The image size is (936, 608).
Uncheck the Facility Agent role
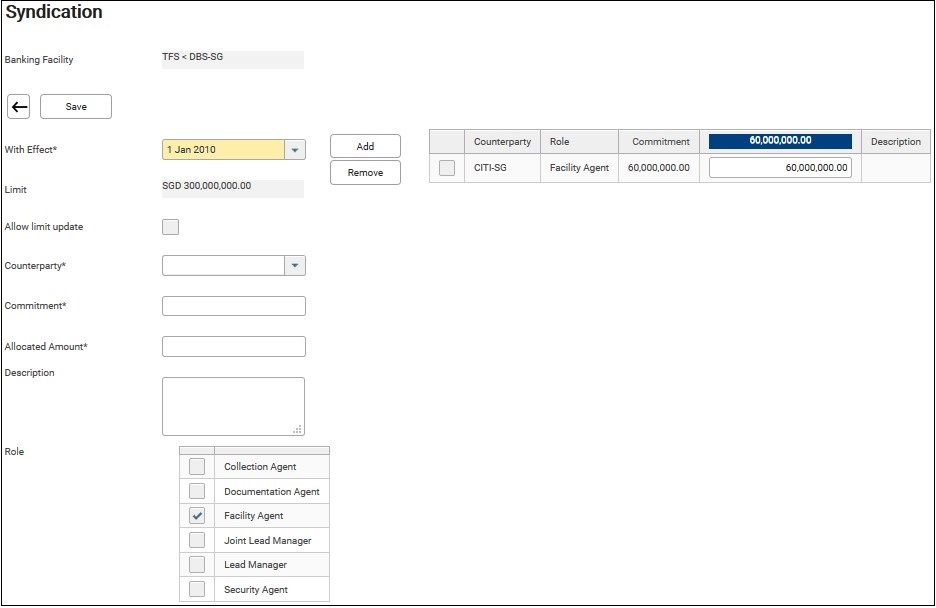197,516
